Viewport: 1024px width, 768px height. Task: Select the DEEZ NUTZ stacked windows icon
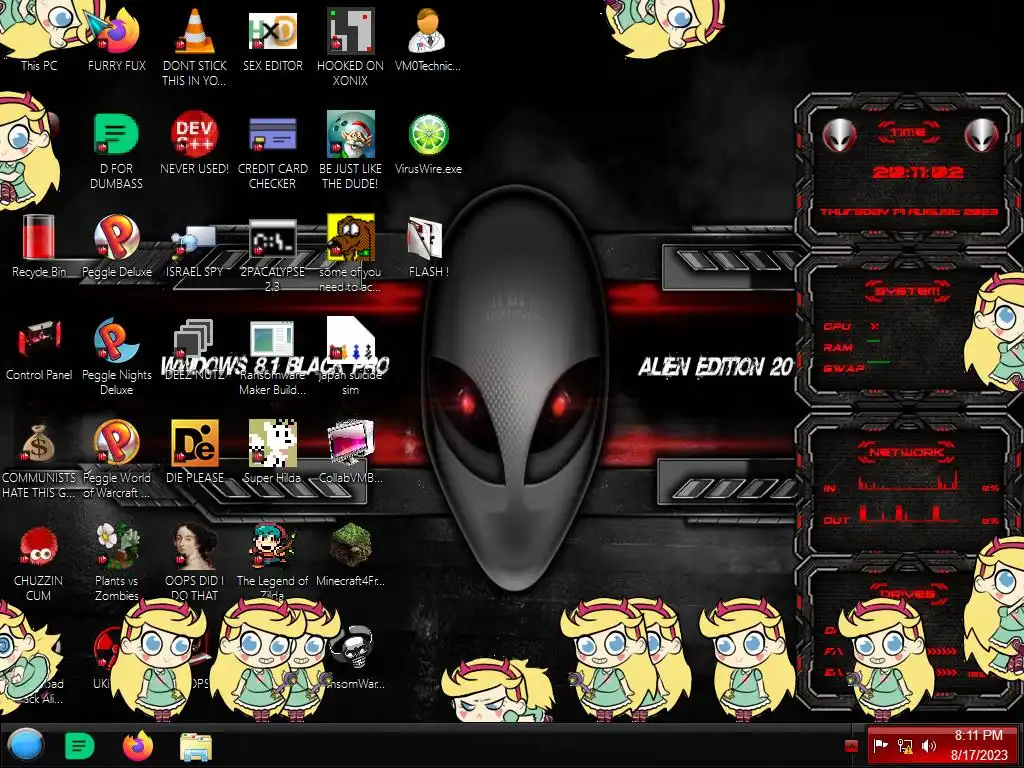(195, 349)
